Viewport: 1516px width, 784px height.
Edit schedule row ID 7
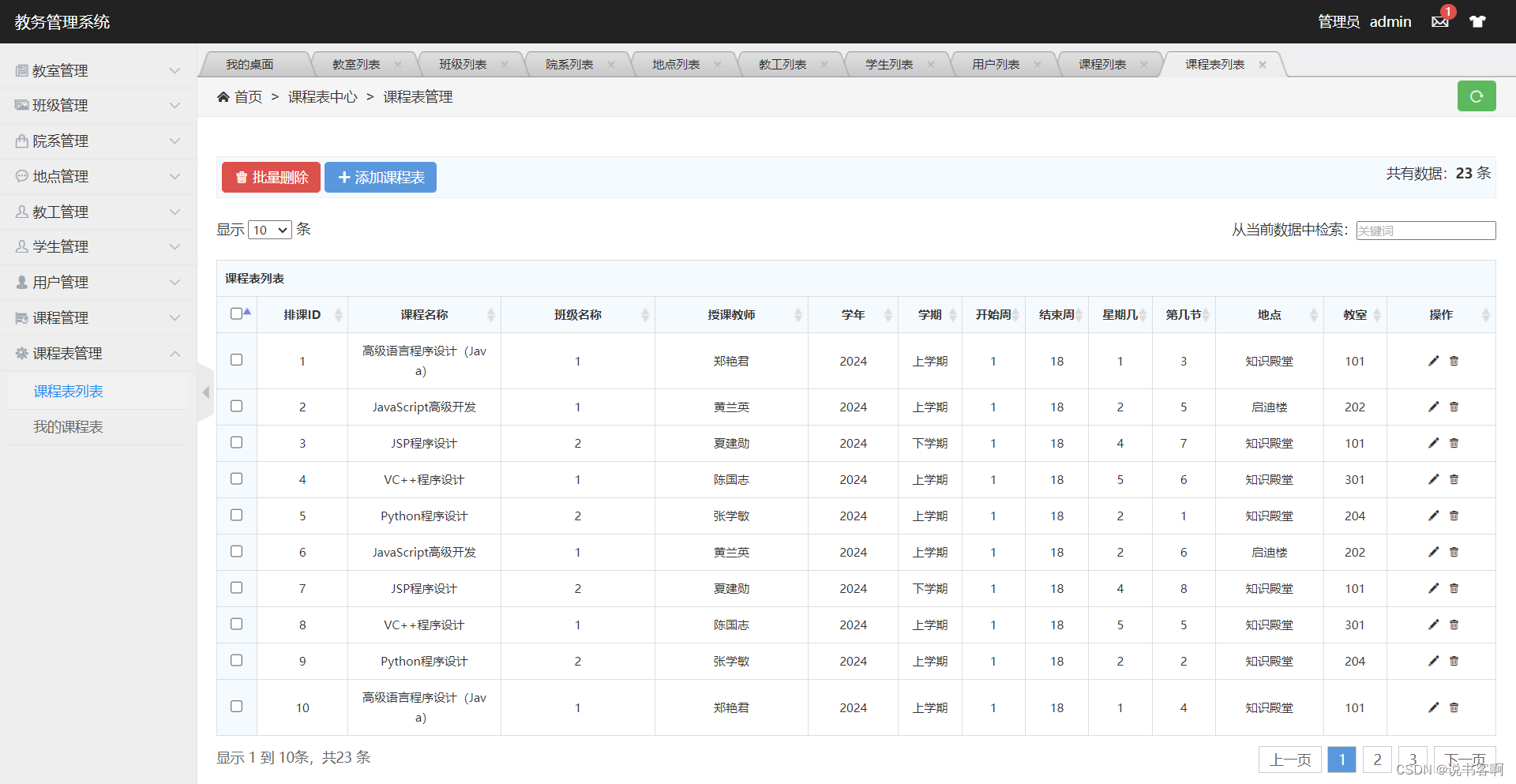tap(1434, 588)
